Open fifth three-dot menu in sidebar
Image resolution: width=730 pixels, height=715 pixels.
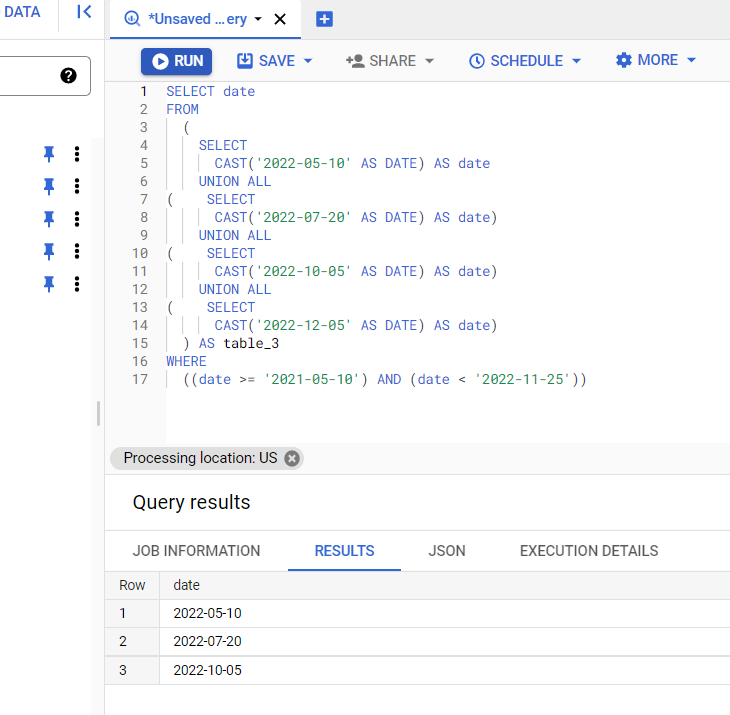coord(77,284)
